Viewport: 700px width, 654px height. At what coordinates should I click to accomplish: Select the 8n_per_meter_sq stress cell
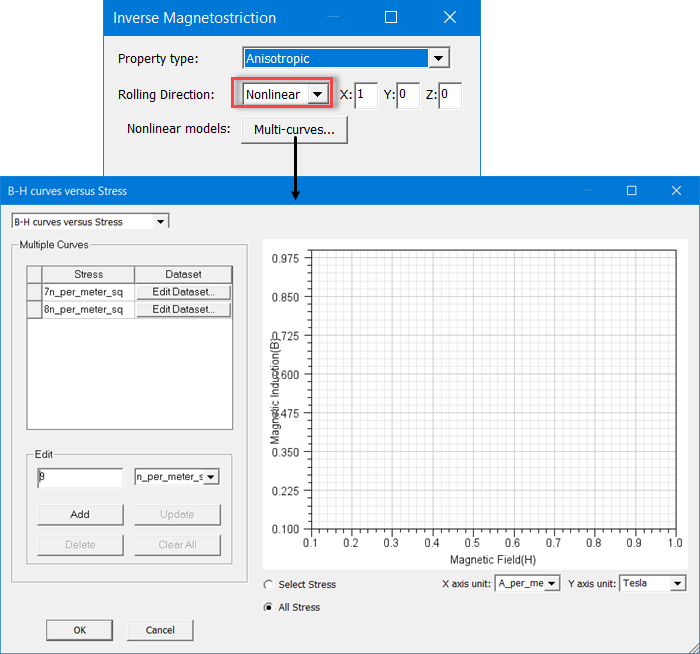coord(88,309)
